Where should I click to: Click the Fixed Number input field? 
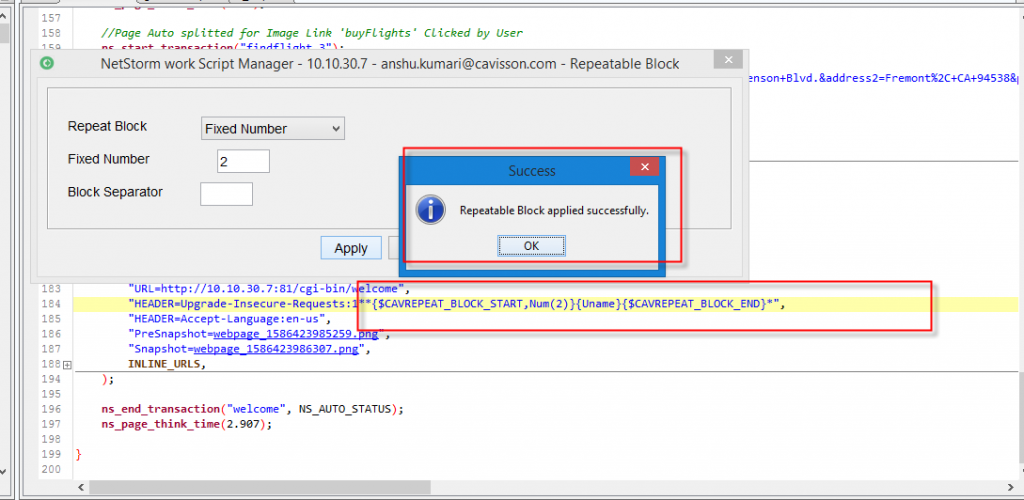pos(243,161)
